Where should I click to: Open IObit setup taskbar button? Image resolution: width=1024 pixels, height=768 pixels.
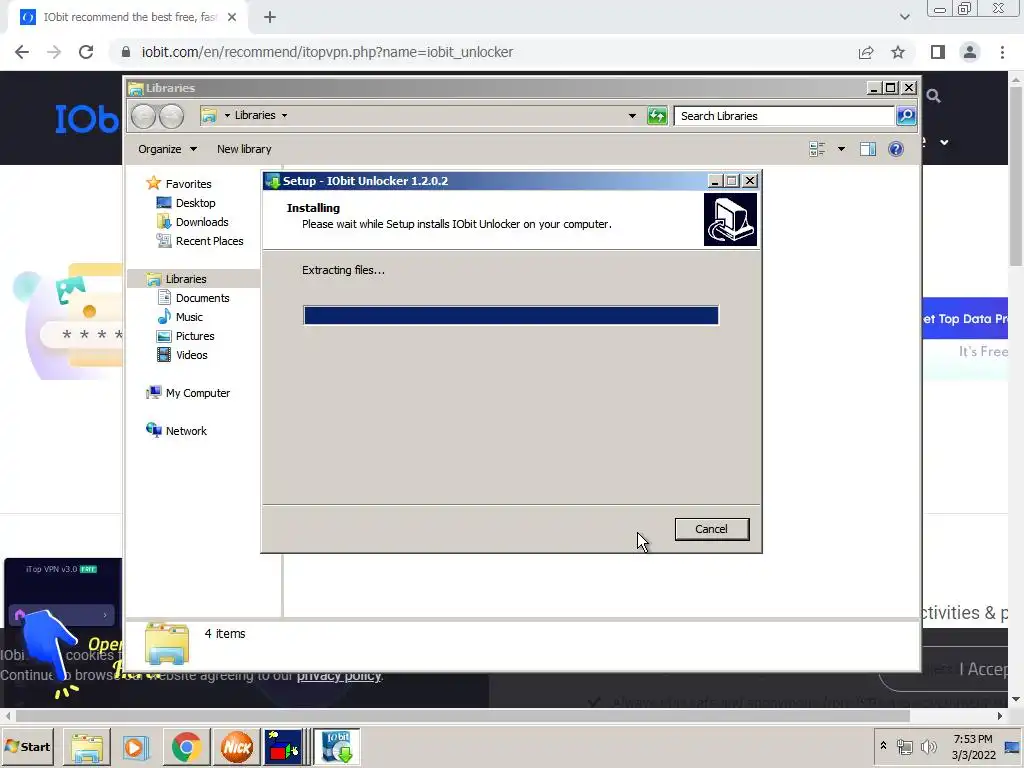(x=337, y=747)
